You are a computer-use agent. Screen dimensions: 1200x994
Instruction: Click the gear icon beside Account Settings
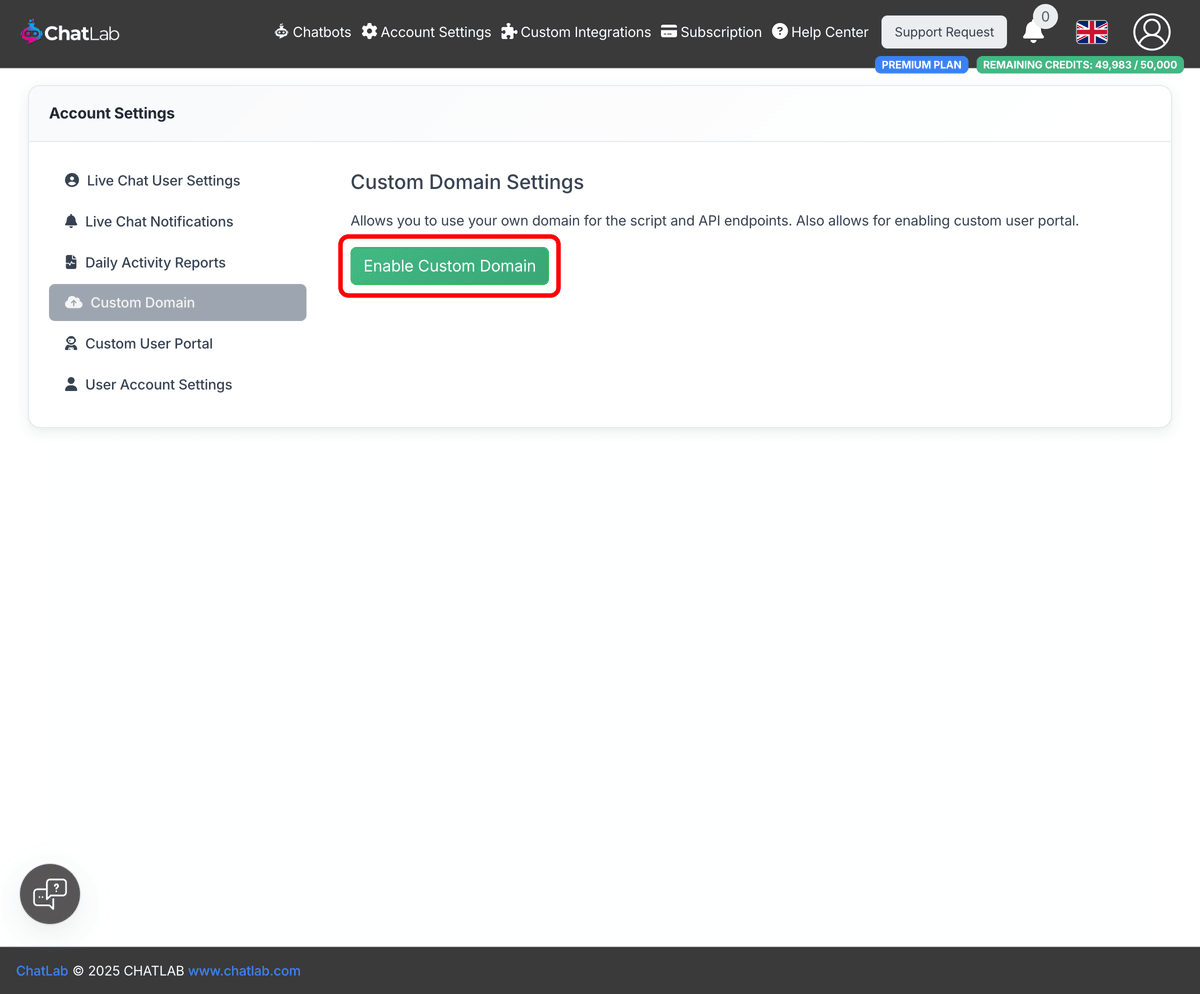pos(369,31)
